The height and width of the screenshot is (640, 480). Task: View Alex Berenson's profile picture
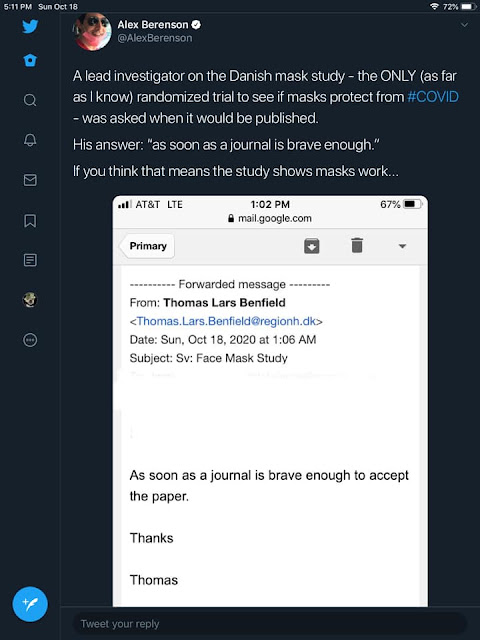92,31
